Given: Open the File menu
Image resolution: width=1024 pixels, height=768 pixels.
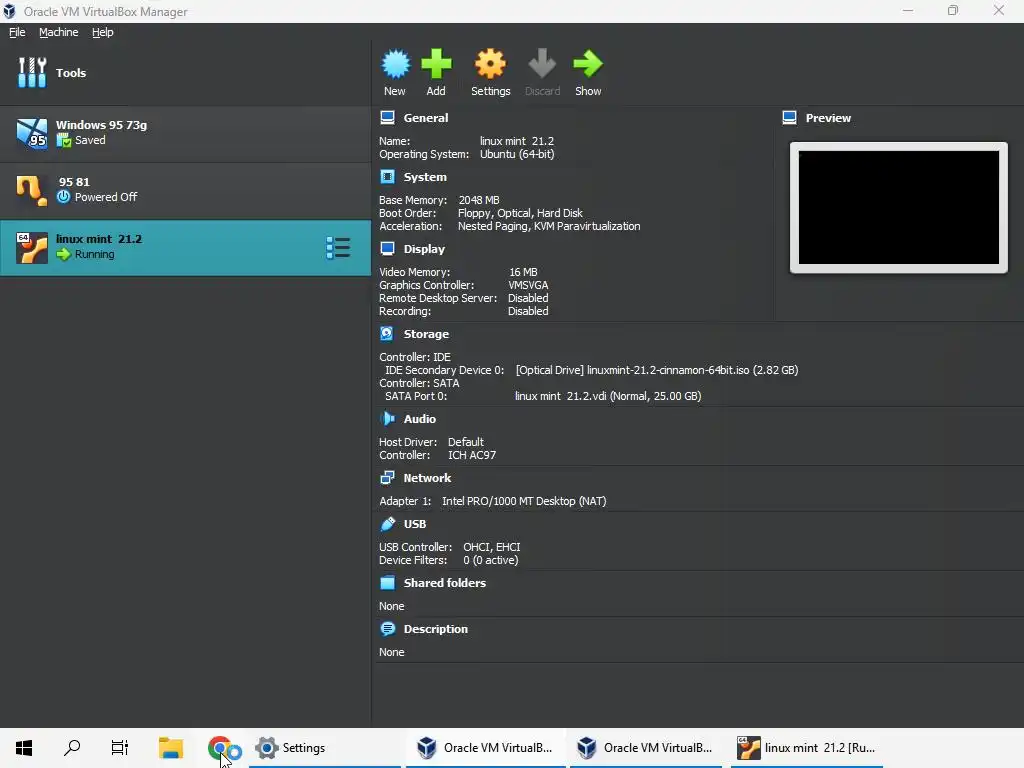Looking at the screenshot, I should 17,32.
